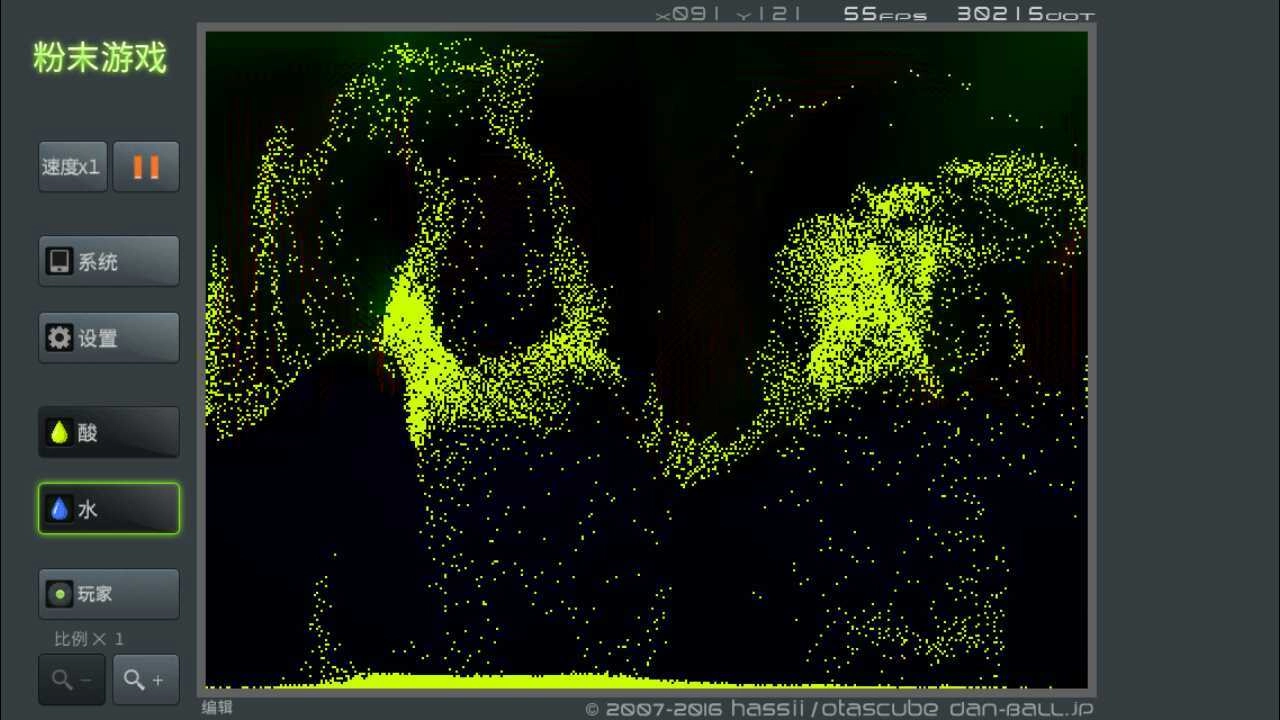Click the 粉末游戏 title logo
Image resolution: width=1280 pixels, height=720 pixels.
pyautogui.click(x=100, y=58)
